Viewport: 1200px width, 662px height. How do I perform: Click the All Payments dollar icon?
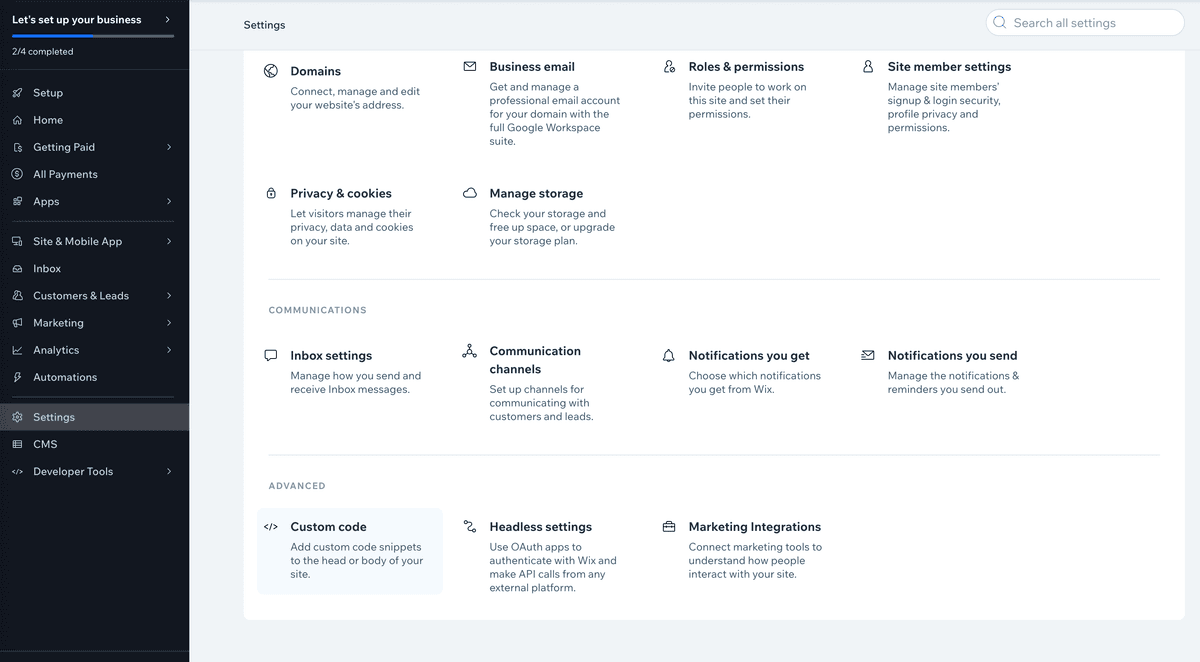click(x=17, y=174)
